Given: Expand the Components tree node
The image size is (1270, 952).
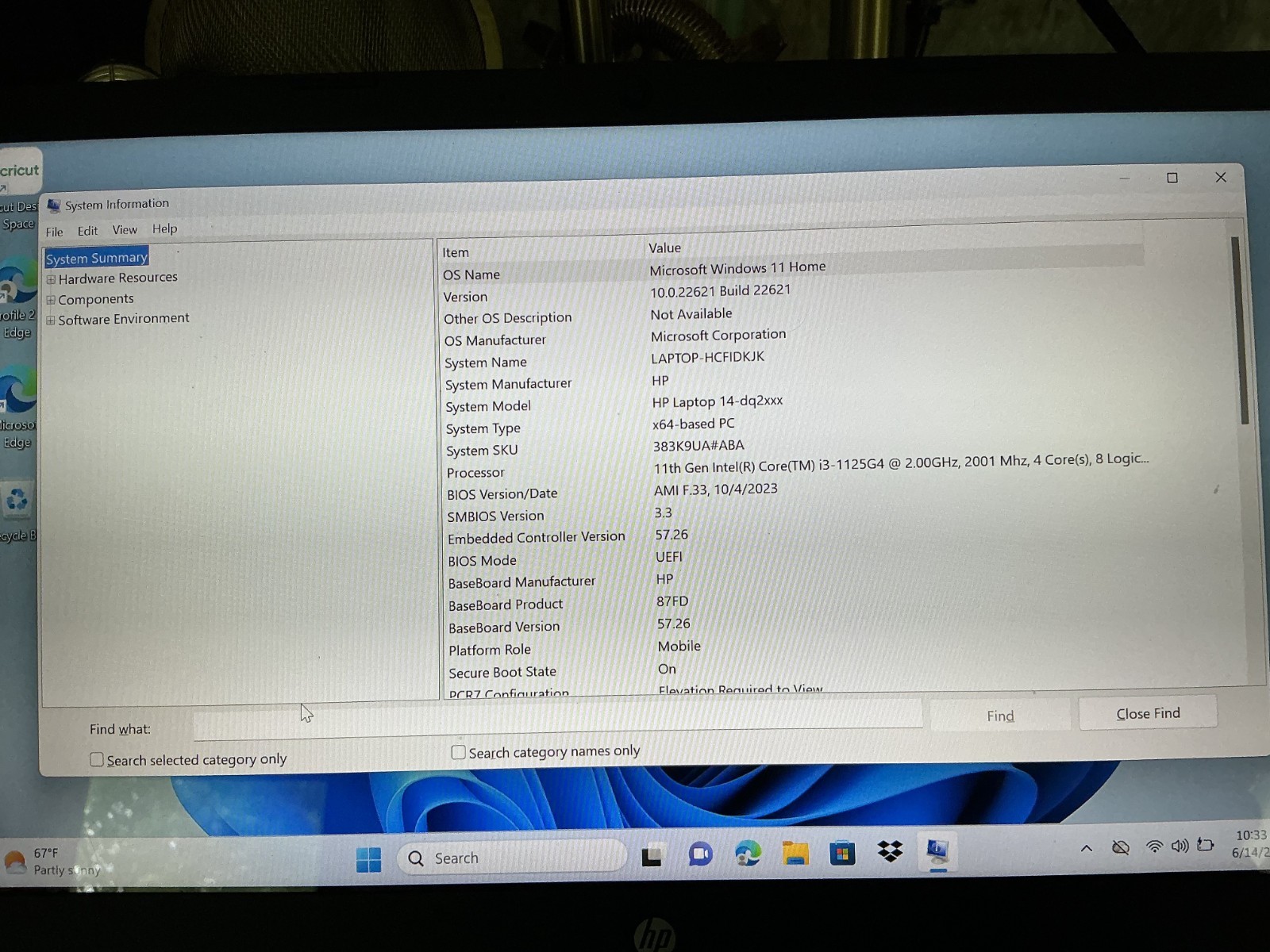Looking at the screenshot, I should (51, 300).
